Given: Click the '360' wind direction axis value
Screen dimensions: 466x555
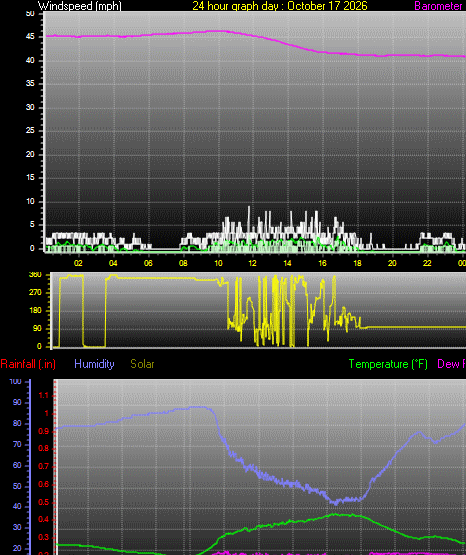Looking at the screenshot, I should coord(35,275).
